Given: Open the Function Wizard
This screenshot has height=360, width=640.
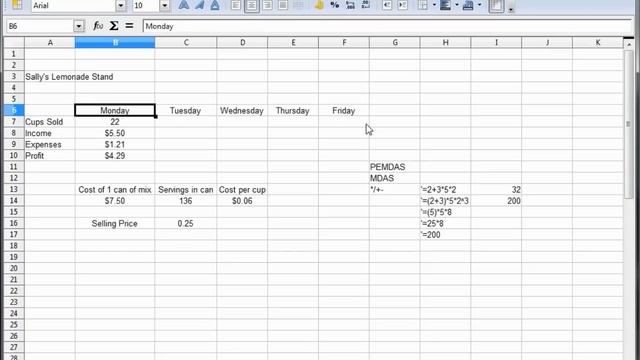Looking at the screenshot, I should [98, 26].
